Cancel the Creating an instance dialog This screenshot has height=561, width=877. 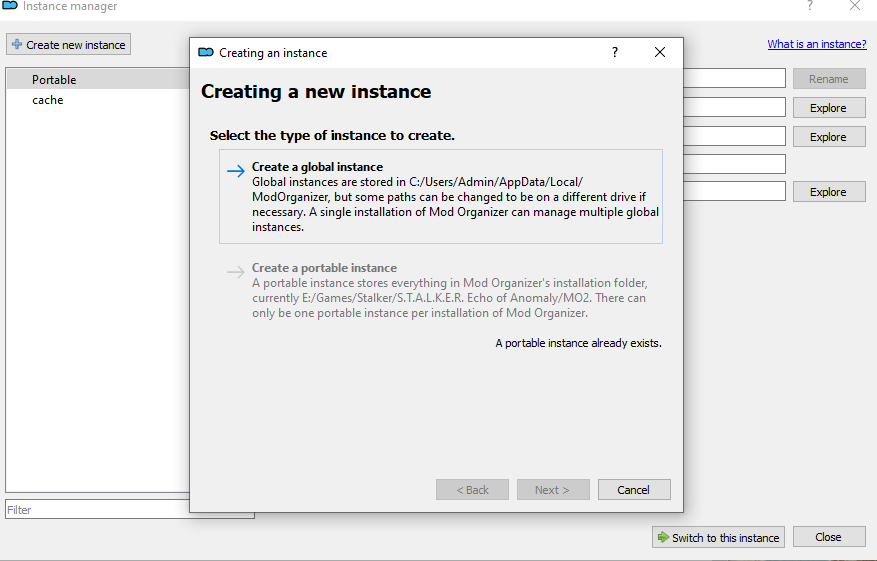coord(634,490)
